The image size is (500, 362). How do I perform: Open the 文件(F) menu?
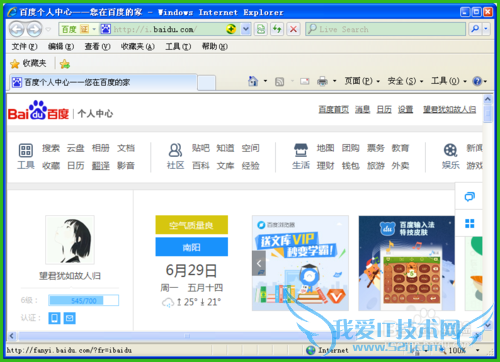coord(24,46)
